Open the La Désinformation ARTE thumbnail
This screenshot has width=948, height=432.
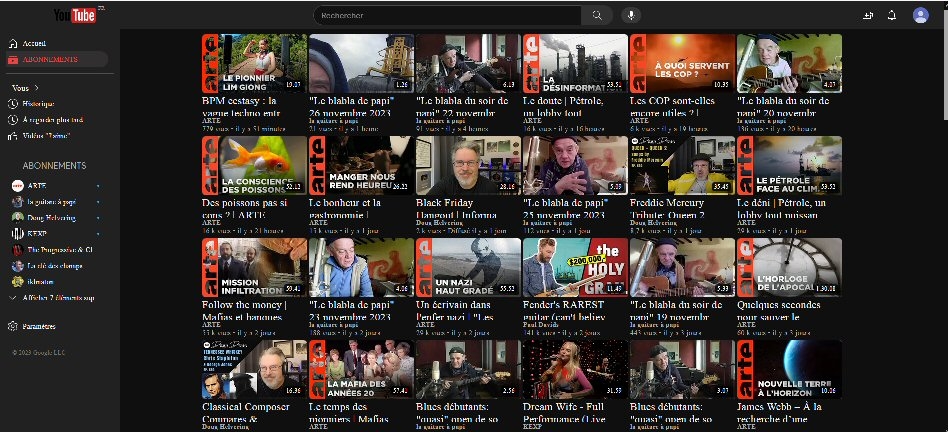[575, 63]
